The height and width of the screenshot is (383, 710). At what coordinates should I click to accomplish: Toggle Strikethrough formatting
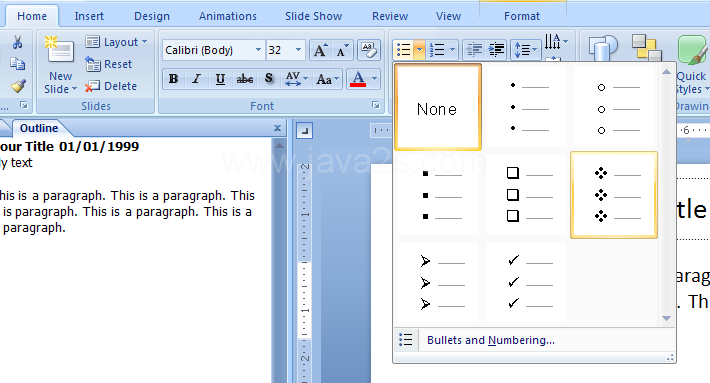coord(245,79)
